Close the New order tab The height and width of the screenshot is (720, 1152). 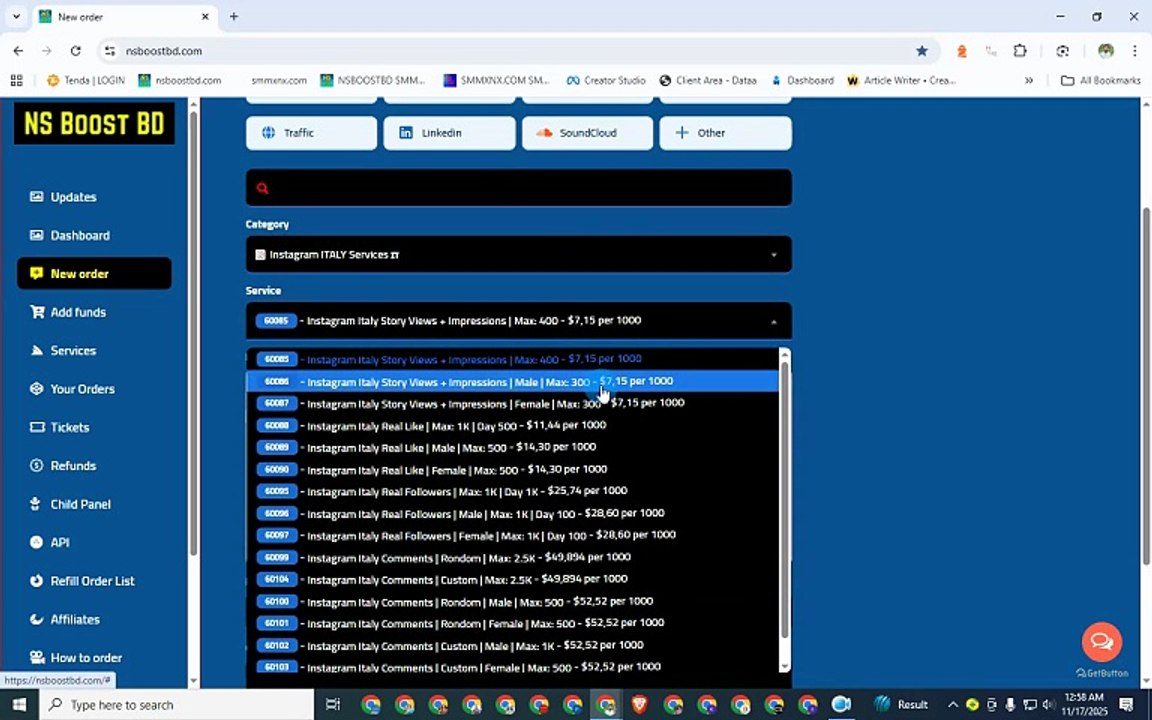(205, 16)
